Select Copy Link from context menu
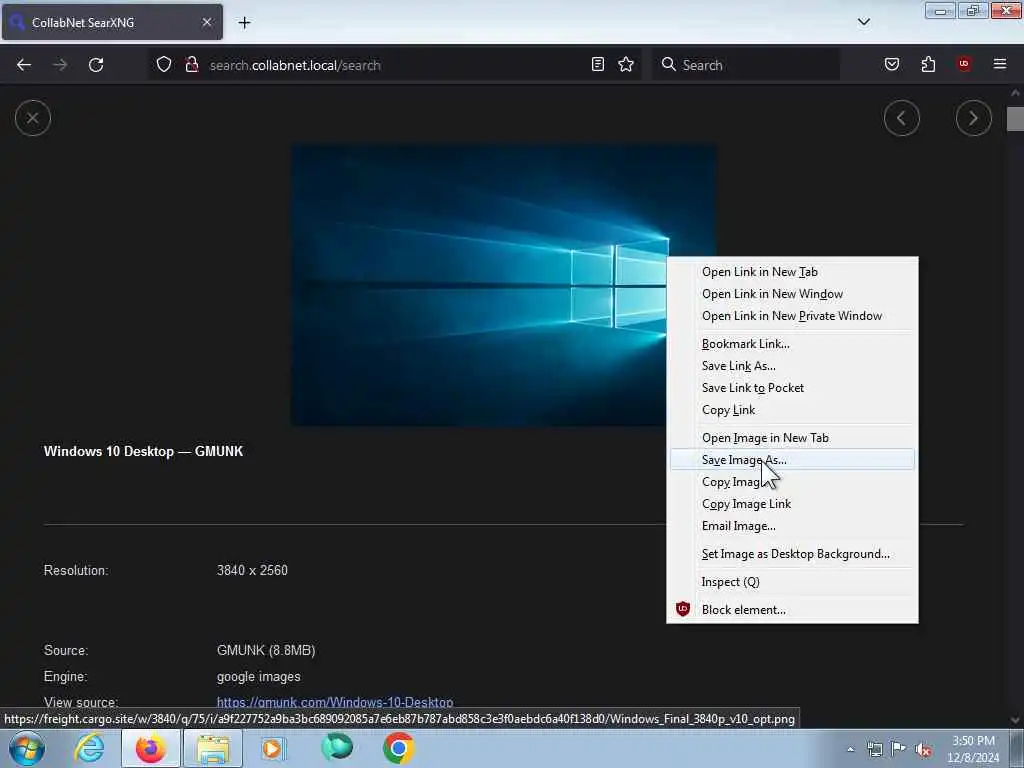The width and height of the screenshot is (1024, 768). click(x=792, y=410)
